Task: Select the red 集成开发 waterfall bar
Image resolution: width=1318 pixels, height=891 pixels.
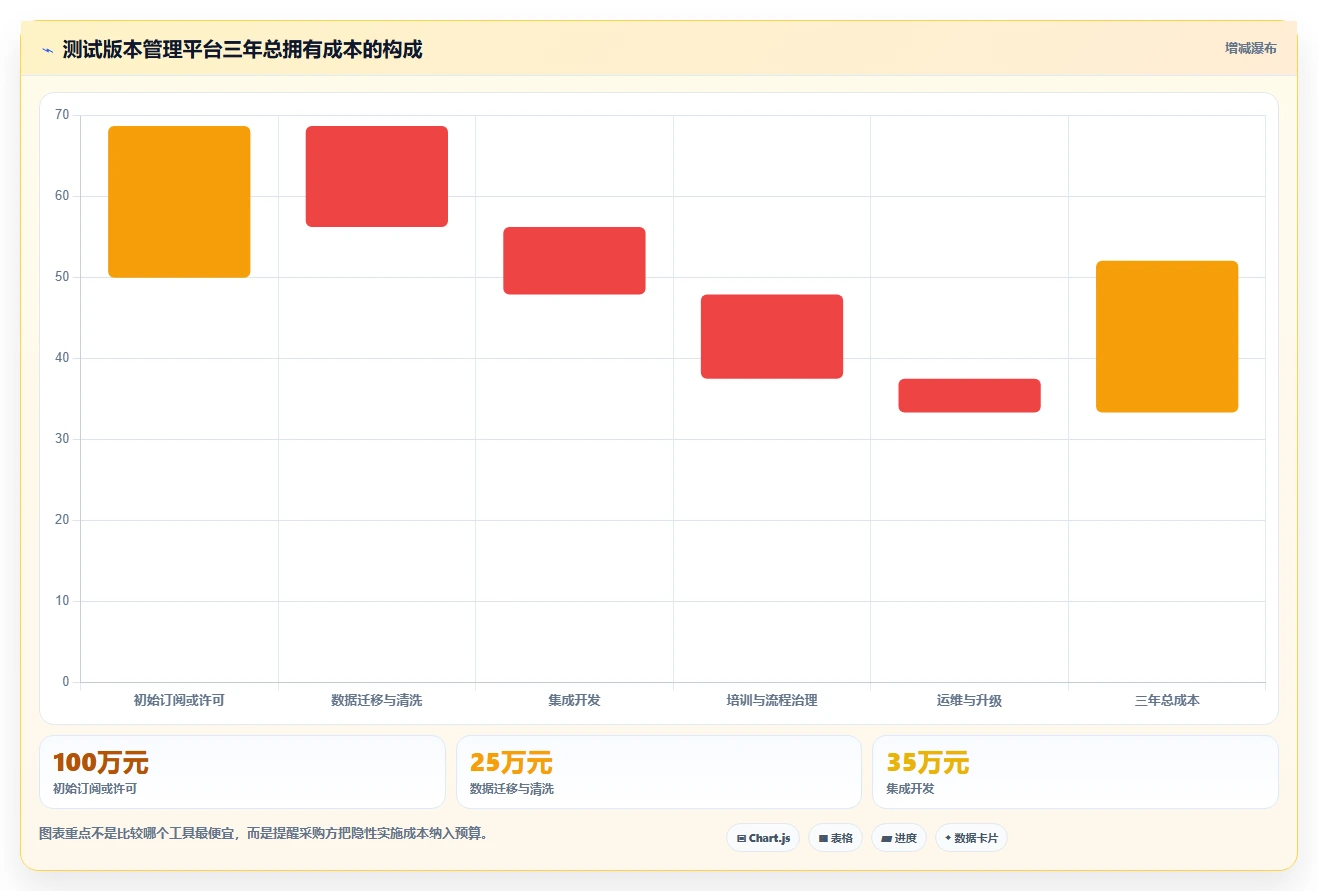Action: click(574, 261)
